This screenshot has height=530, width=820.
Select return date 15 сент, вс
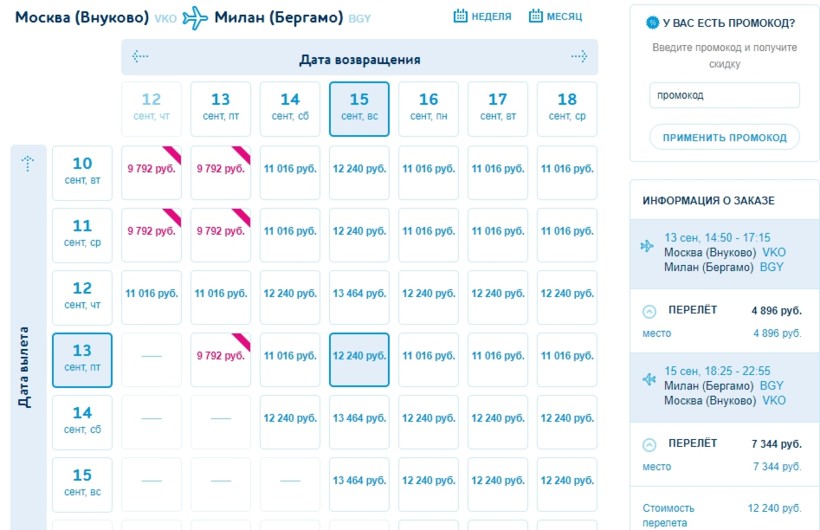click(359, 108)
